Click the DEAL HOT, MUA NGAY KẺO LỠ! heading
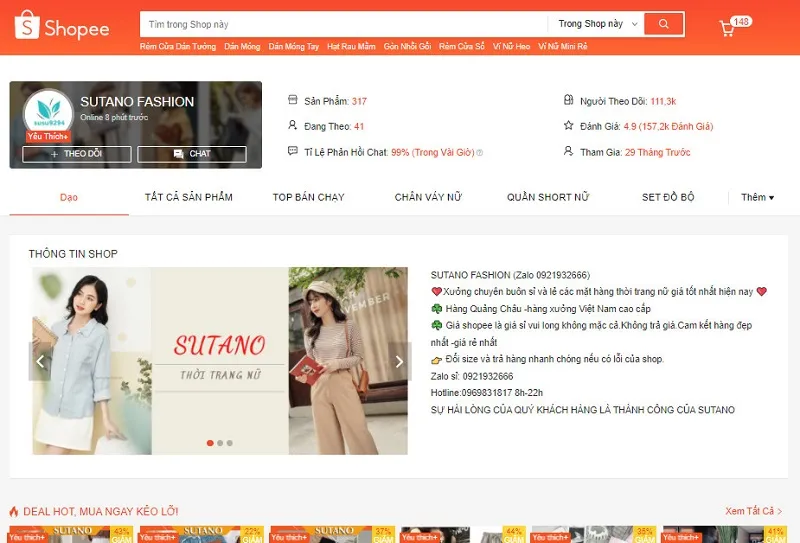 click(x=101, y=511)
